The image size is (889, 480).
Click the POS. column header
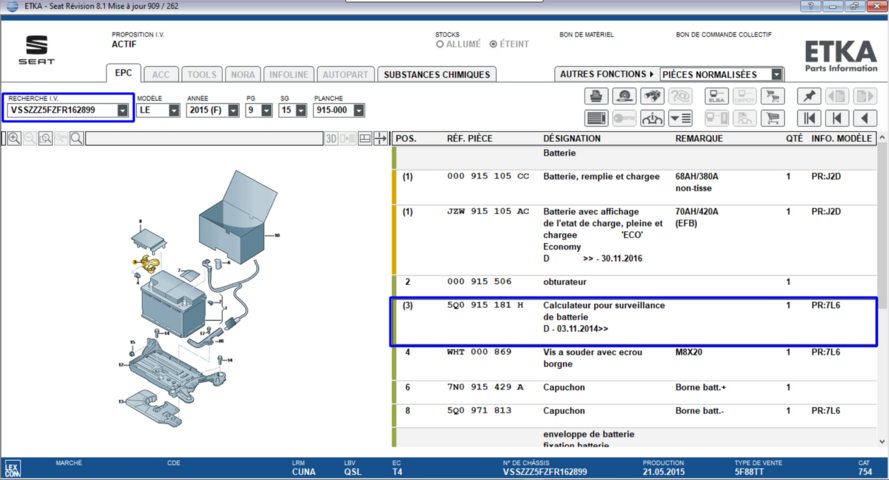point(406,138)
